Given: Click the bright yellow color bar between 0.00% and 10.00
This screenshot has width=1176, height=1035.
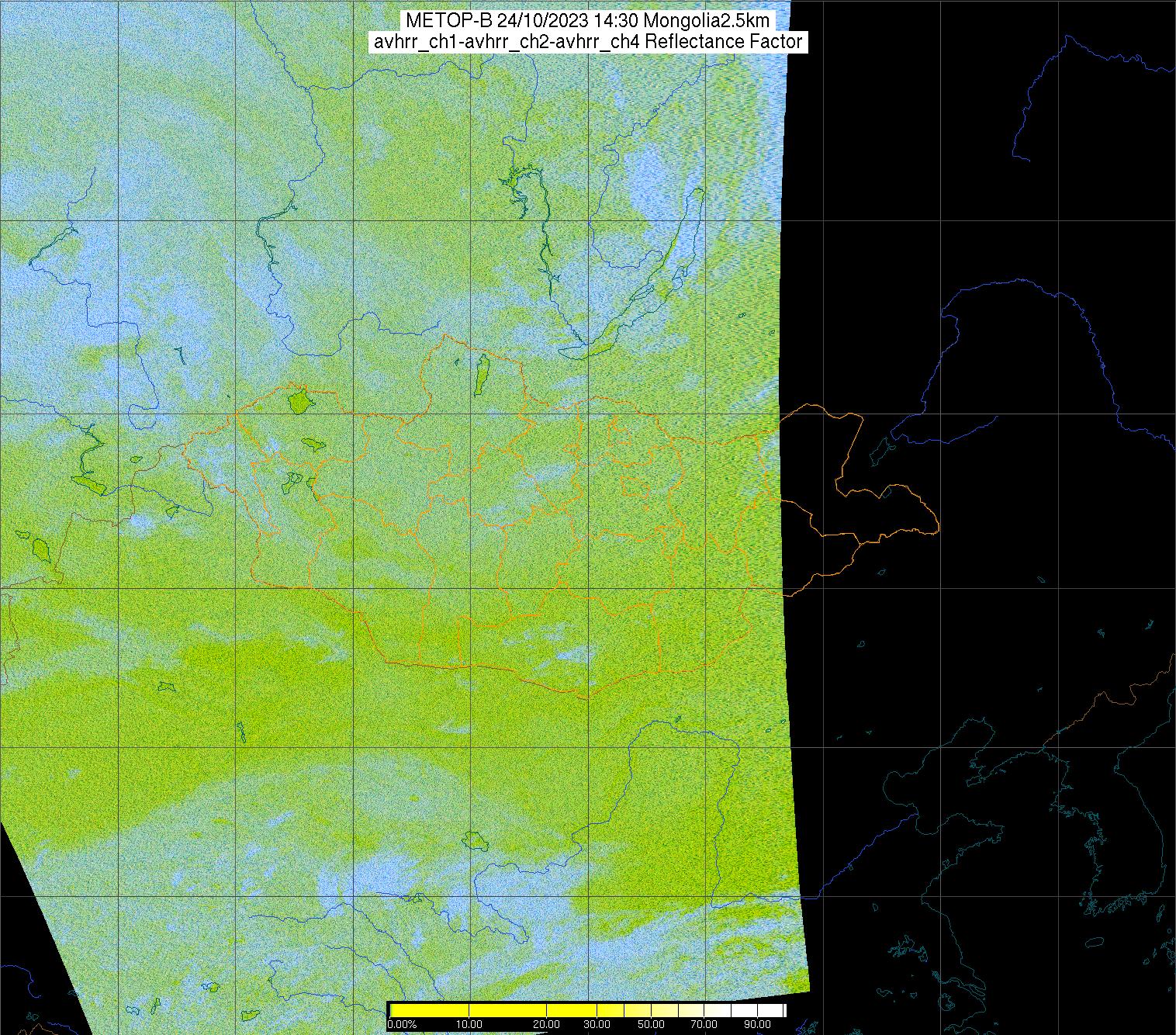Looking at the screenshot, I should 431,1010.
